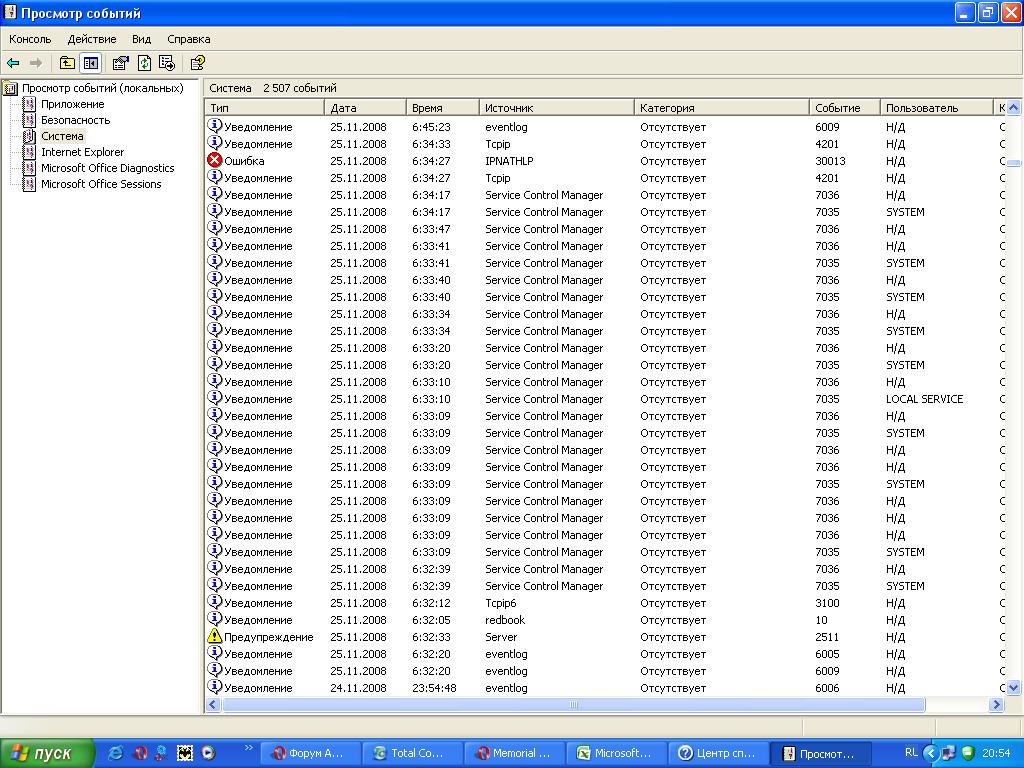
Task: Select the IPNATHLP error event row
Action: click(x=509, y=161)
